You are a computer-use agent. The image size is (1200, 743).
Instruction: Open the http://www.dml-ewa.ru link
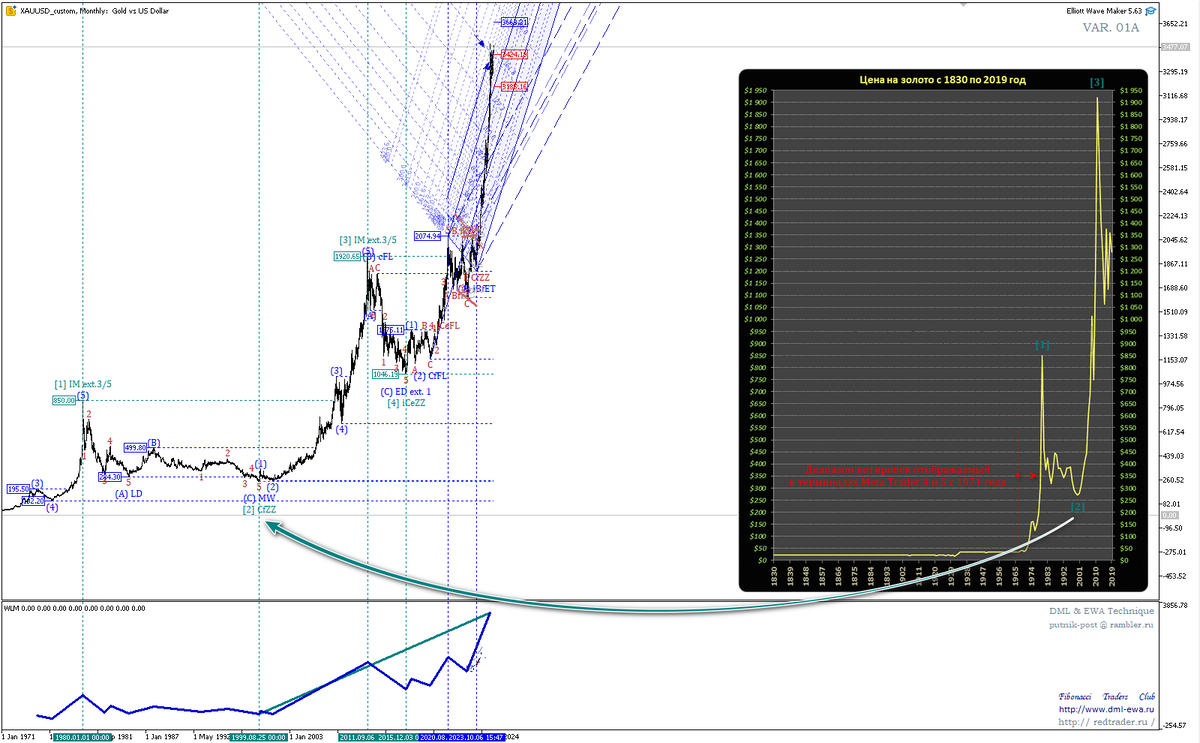[1106, 709]
